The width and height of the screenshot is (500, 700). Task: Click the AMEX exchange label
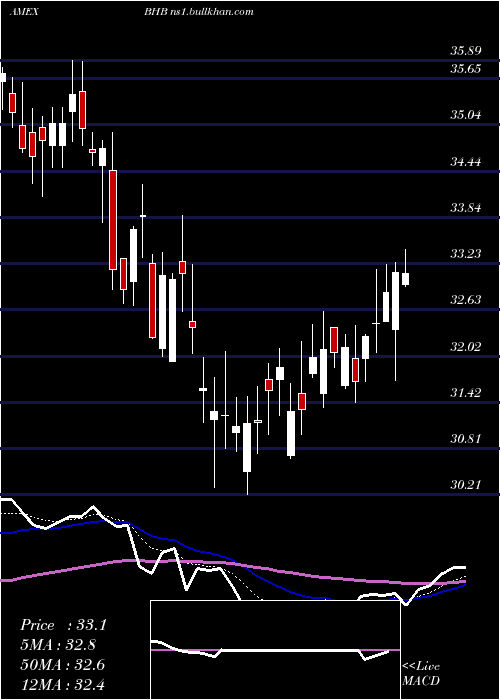pyautogui.click(x=24, y=12)
